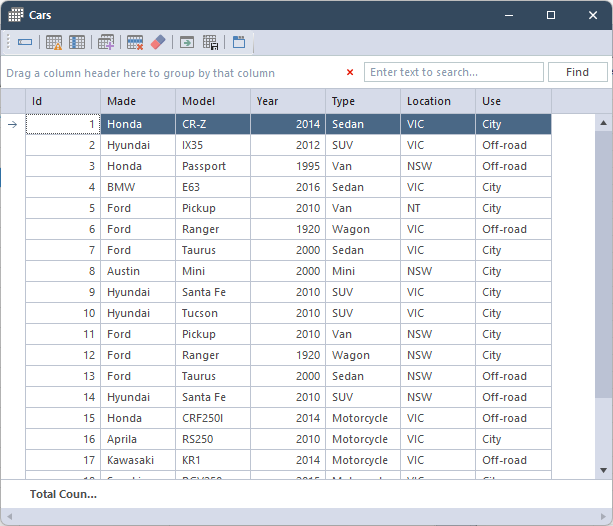Select Off-road use cell in row 13
613x526 pixels.
[513, 376]
